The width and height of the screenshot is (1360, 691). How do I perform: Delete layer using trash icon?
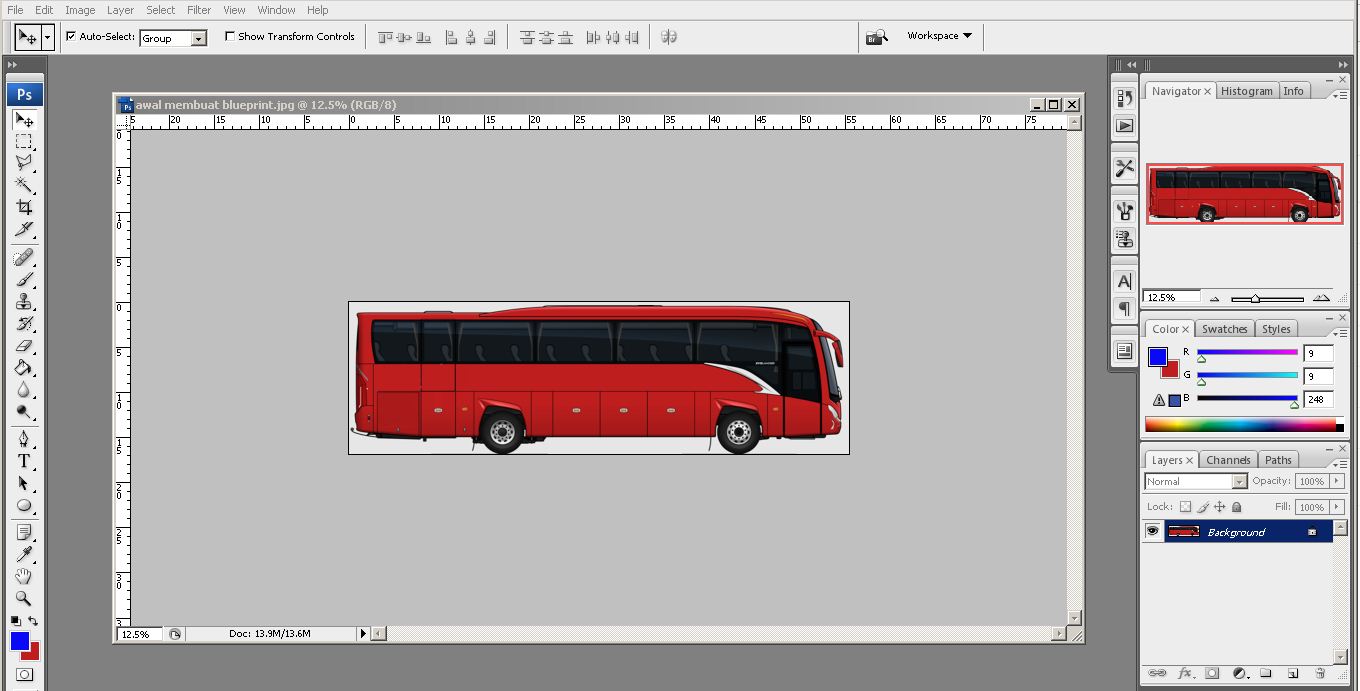point(1319,673)
